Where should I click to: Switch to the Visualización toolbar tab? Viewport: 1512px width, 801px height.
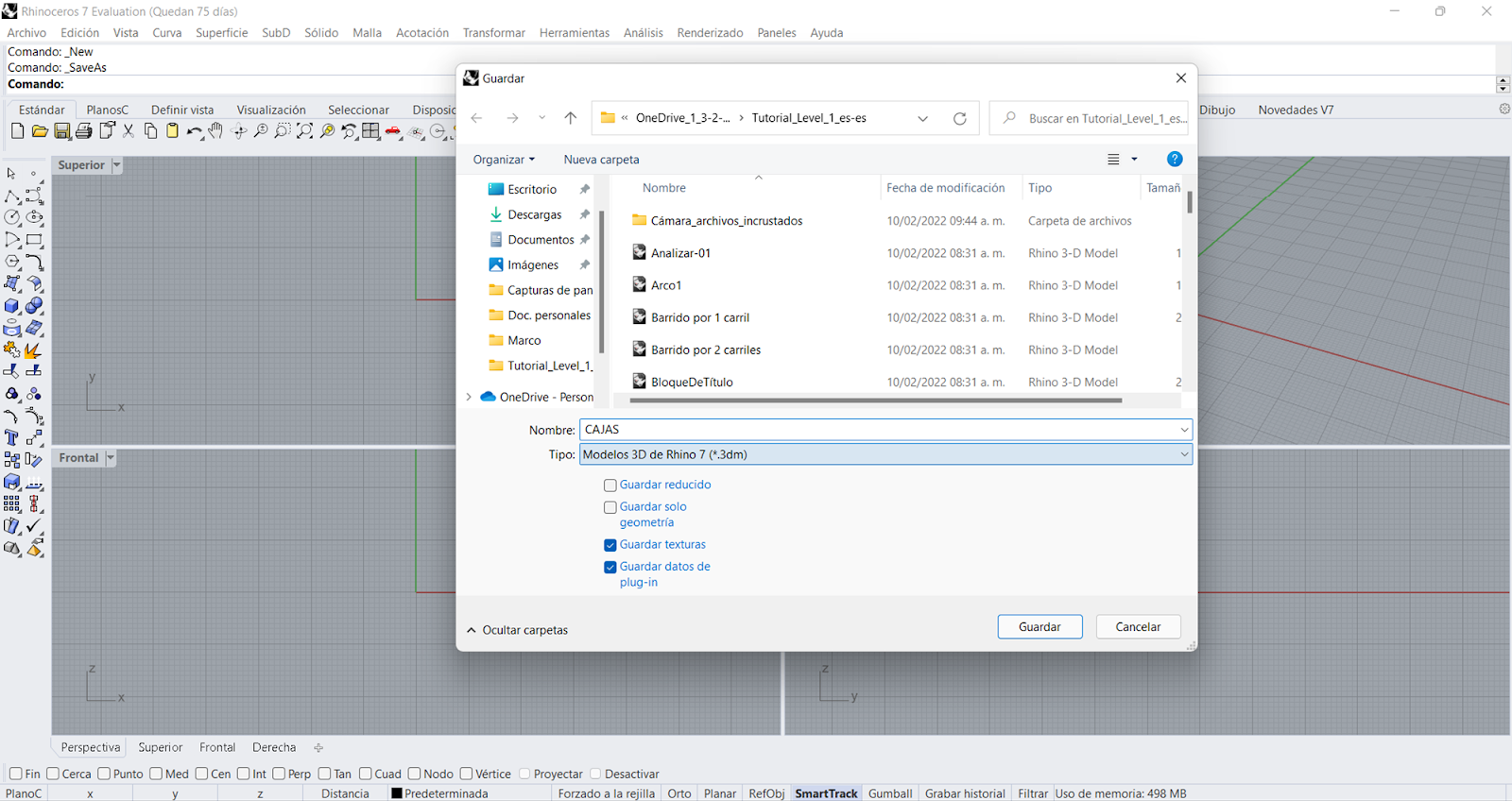[271, 110]
